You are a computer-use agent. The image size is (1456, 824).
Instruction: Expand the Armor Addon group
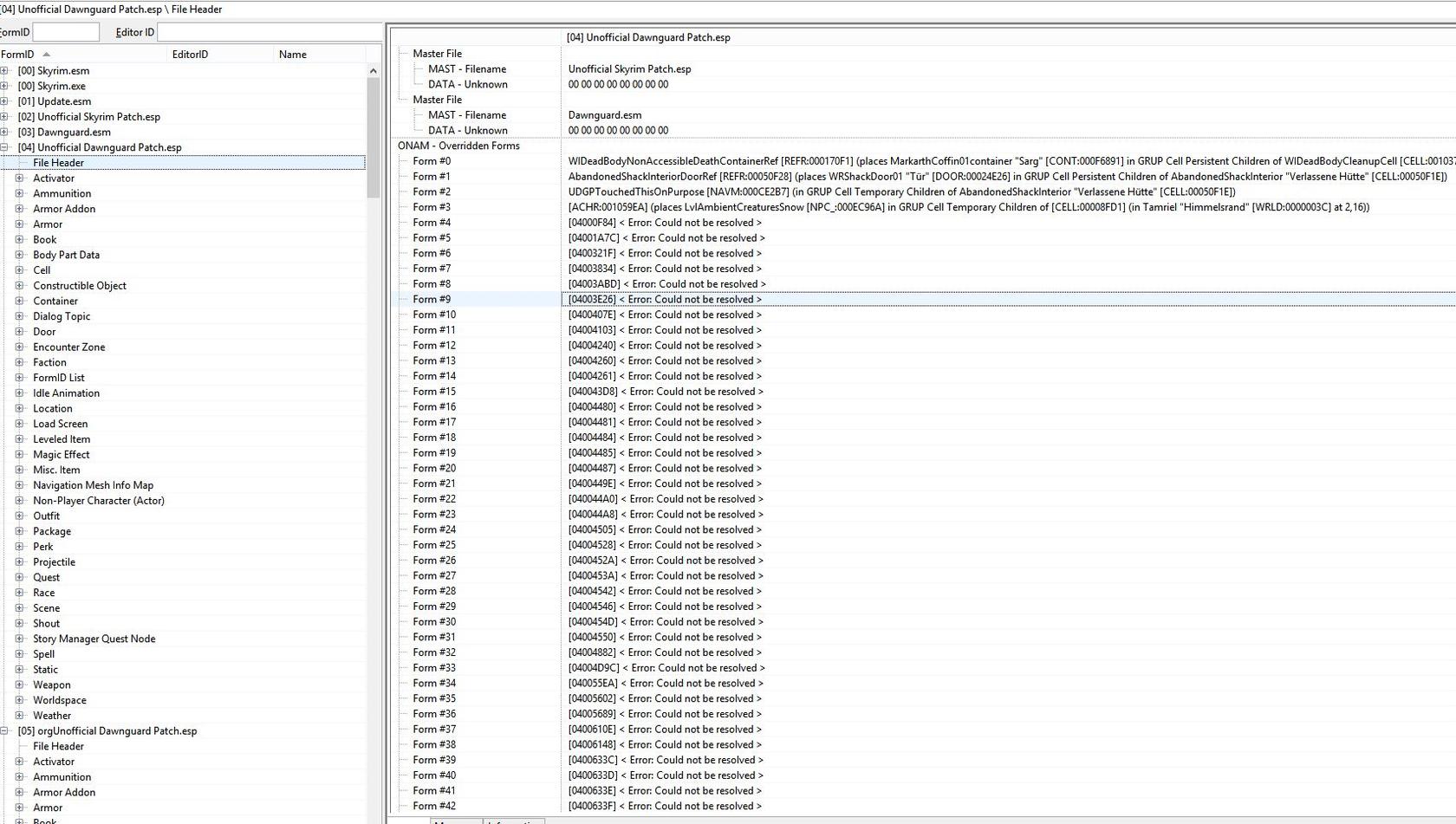(19, 209)
